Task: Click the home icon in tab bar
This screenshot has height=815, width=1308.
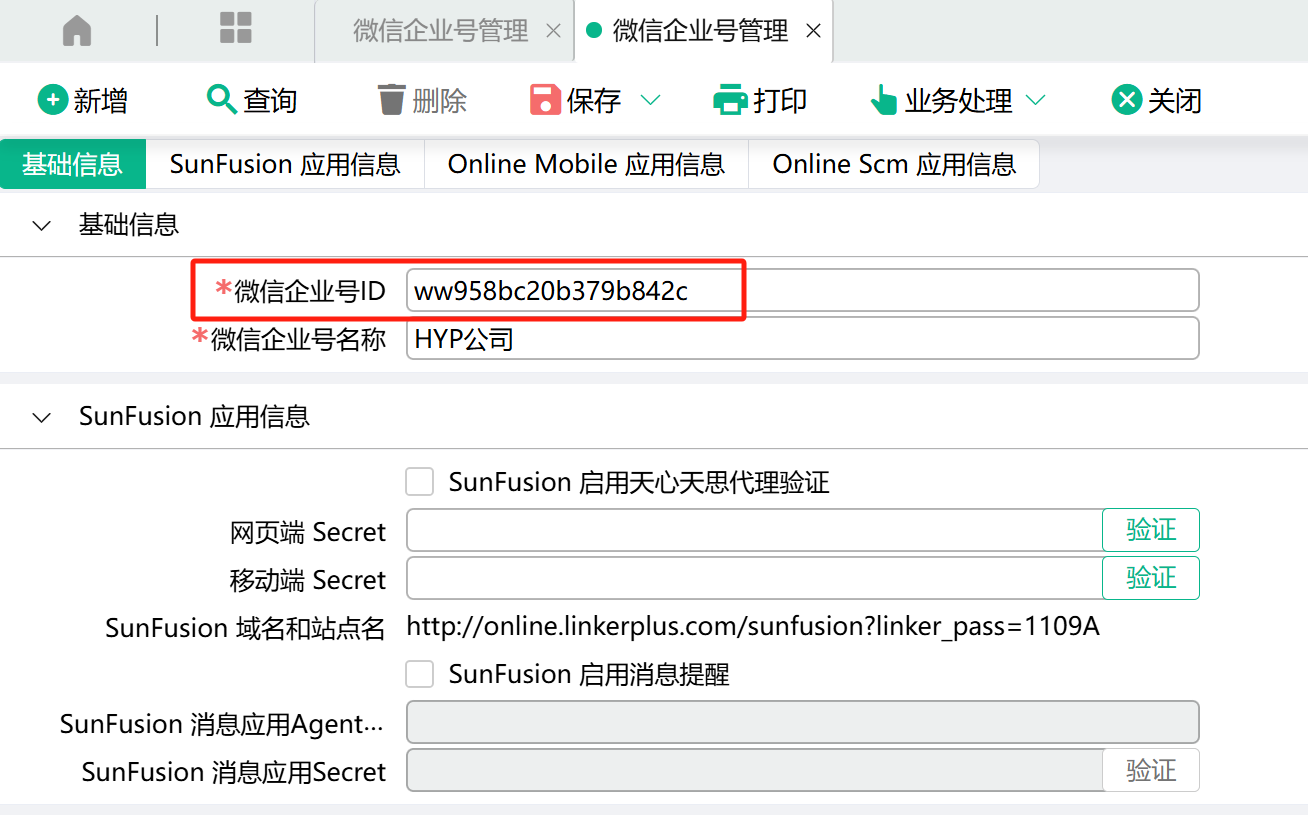Action: (x=77, y=31)
